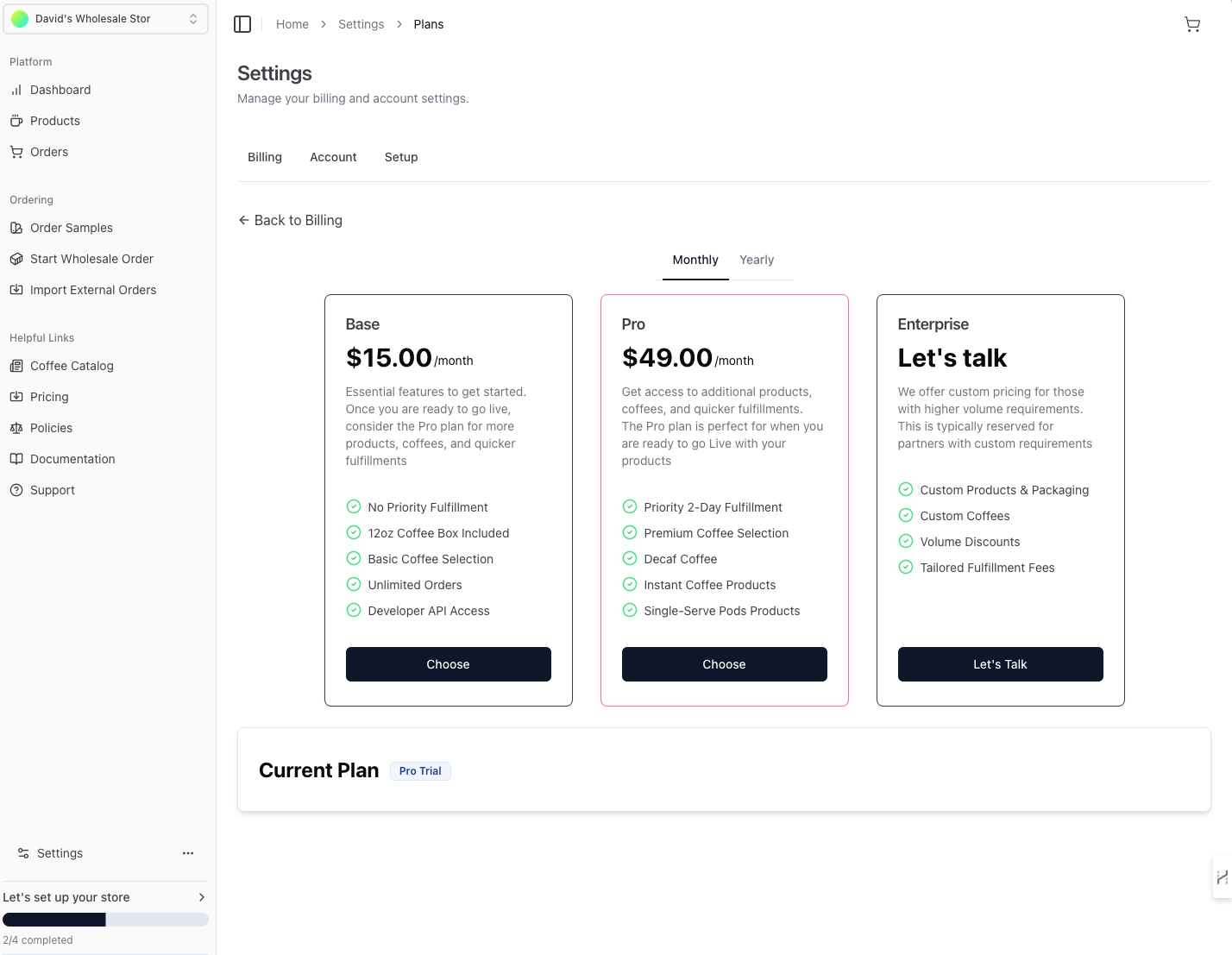
Task: Switch pricing to Yearly billing
Action: pos(757,260)
